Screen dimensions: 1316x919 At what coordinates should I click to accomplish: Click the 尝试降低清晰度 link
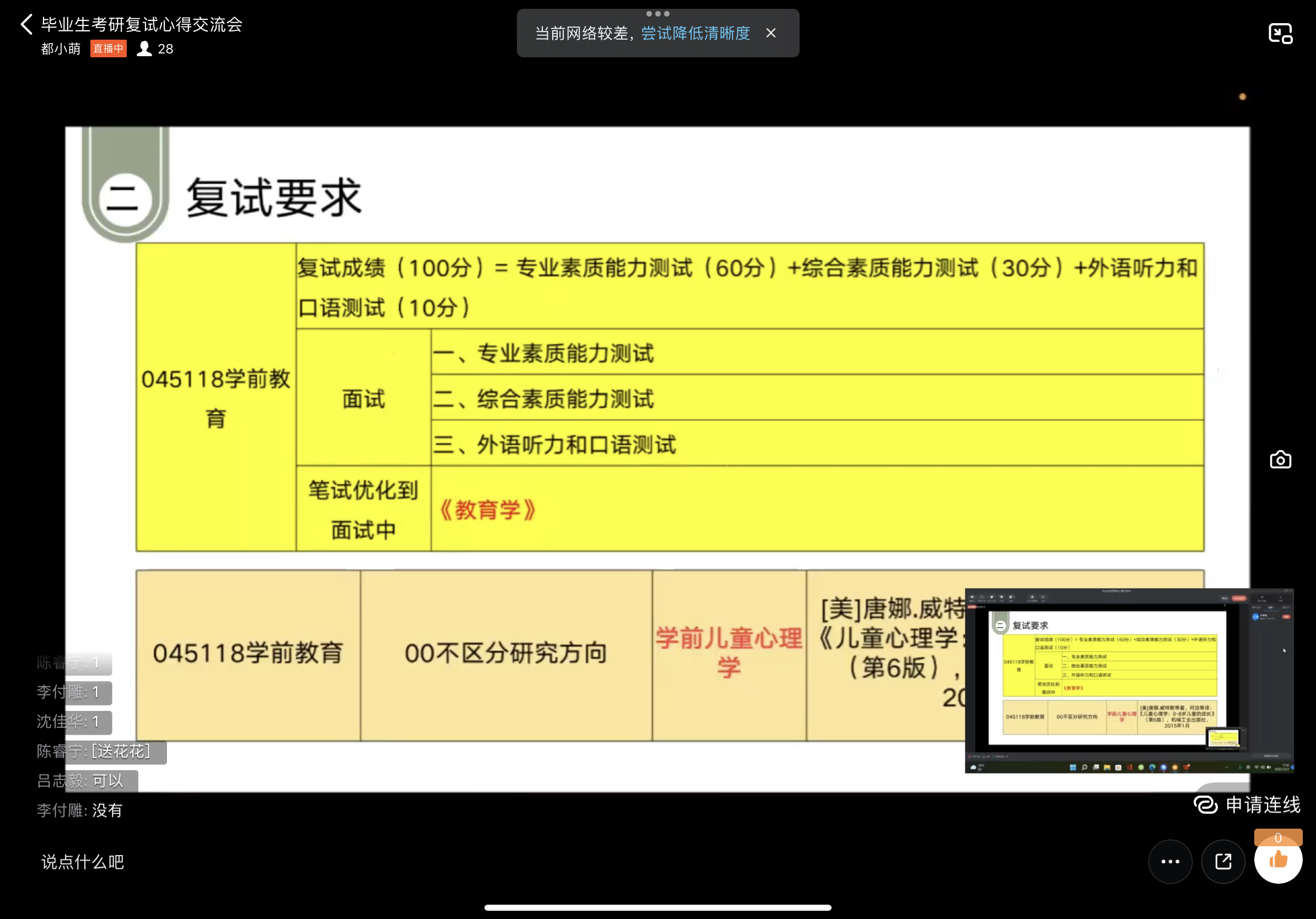(x=695, y=33)
